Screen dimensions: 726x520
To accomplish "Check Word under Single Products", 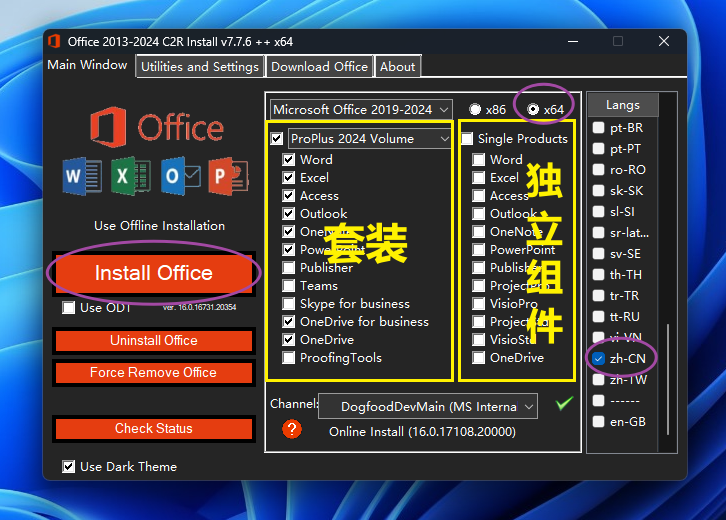I will pos(478,160).
